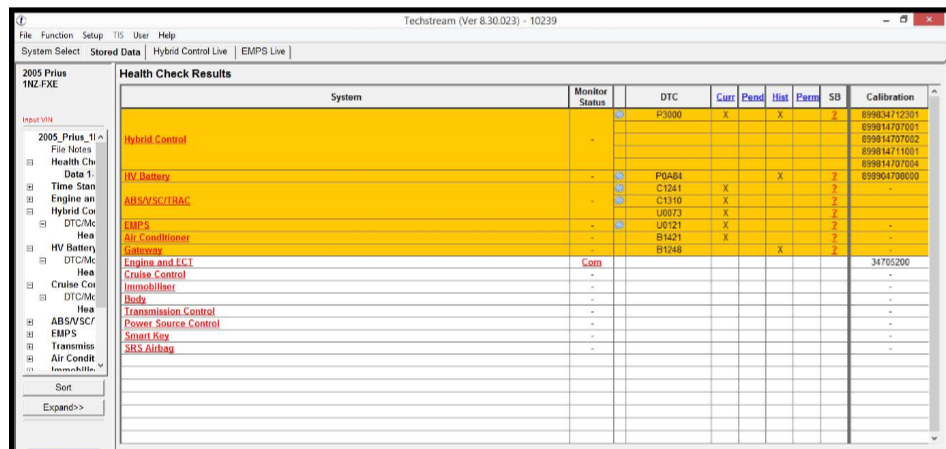Click the Com monitor status link
The image size is (946, 449).
pyautogui.click(x=591, y=263)
